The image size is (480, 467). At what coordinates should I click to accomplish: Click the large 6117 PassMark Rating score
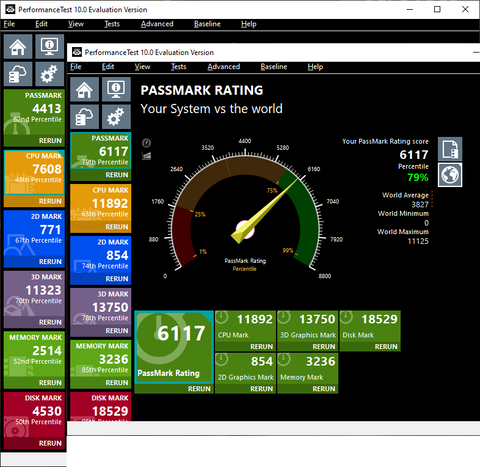click(x=181, y=333)
